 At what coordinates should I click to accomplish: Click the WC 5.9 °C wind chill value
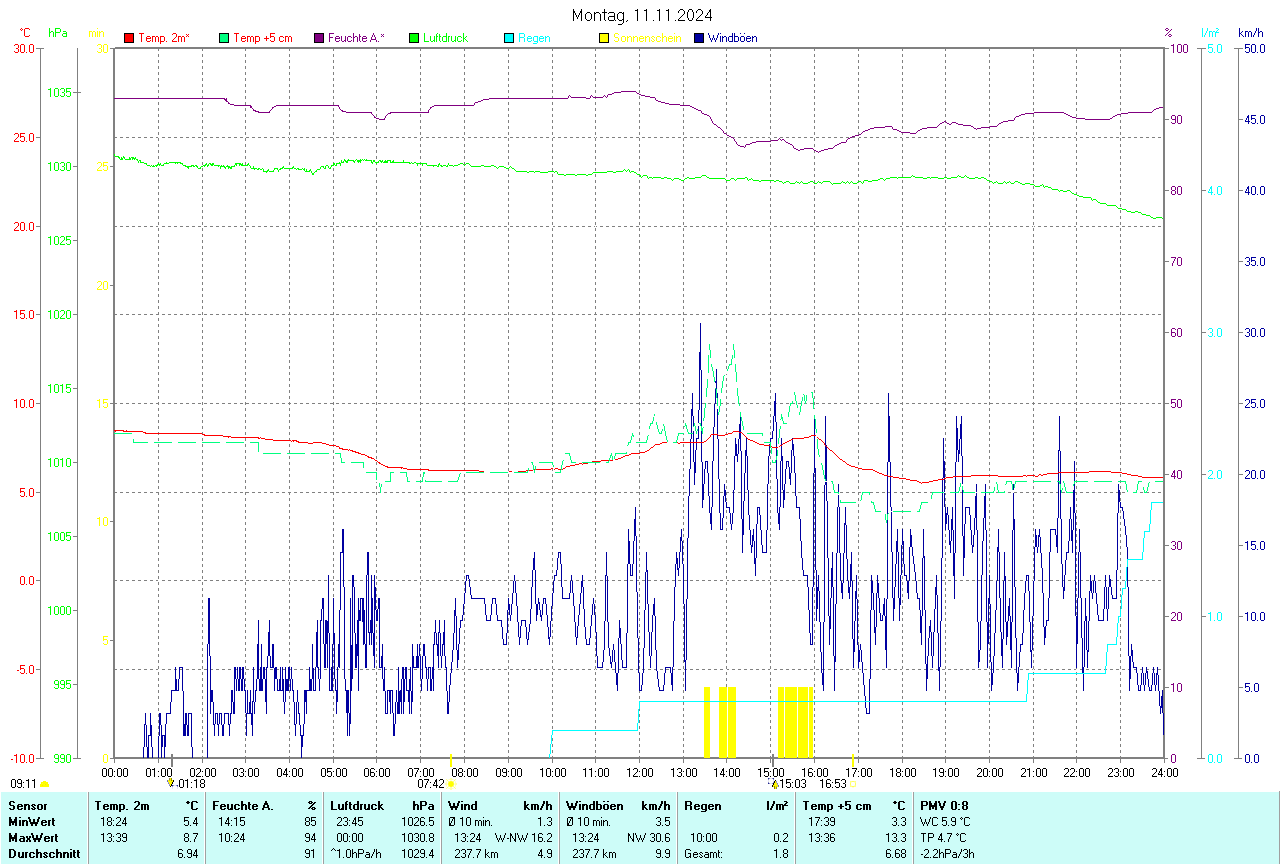(x=946, y=822)
